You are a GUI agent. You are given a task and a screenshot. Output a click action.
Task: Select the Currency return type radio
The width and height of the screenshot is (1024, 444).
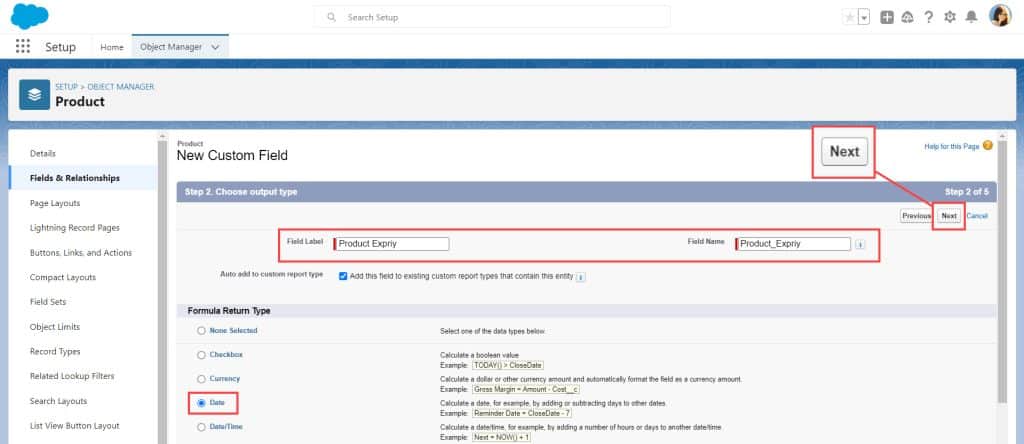(201, 379)
